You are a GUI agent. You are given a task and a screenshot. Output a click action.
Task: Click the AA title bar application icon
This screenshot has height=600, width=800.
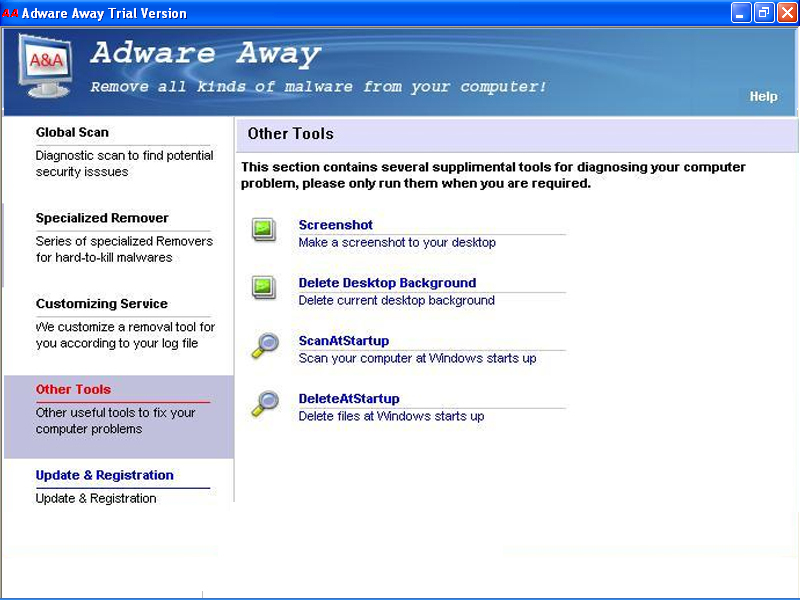pyautogui.click(x=10, y=13)
